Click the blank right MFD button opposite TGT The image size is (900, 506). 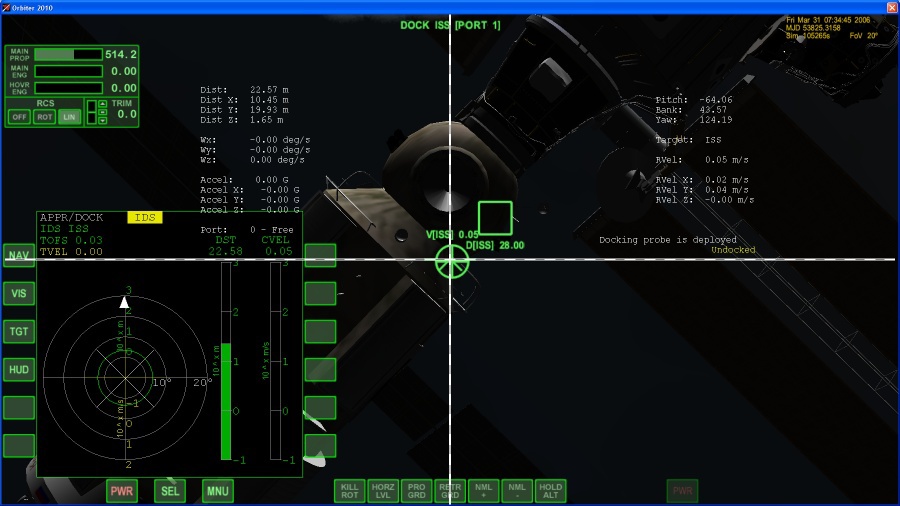pyautogui.click(x=320, y=331)
